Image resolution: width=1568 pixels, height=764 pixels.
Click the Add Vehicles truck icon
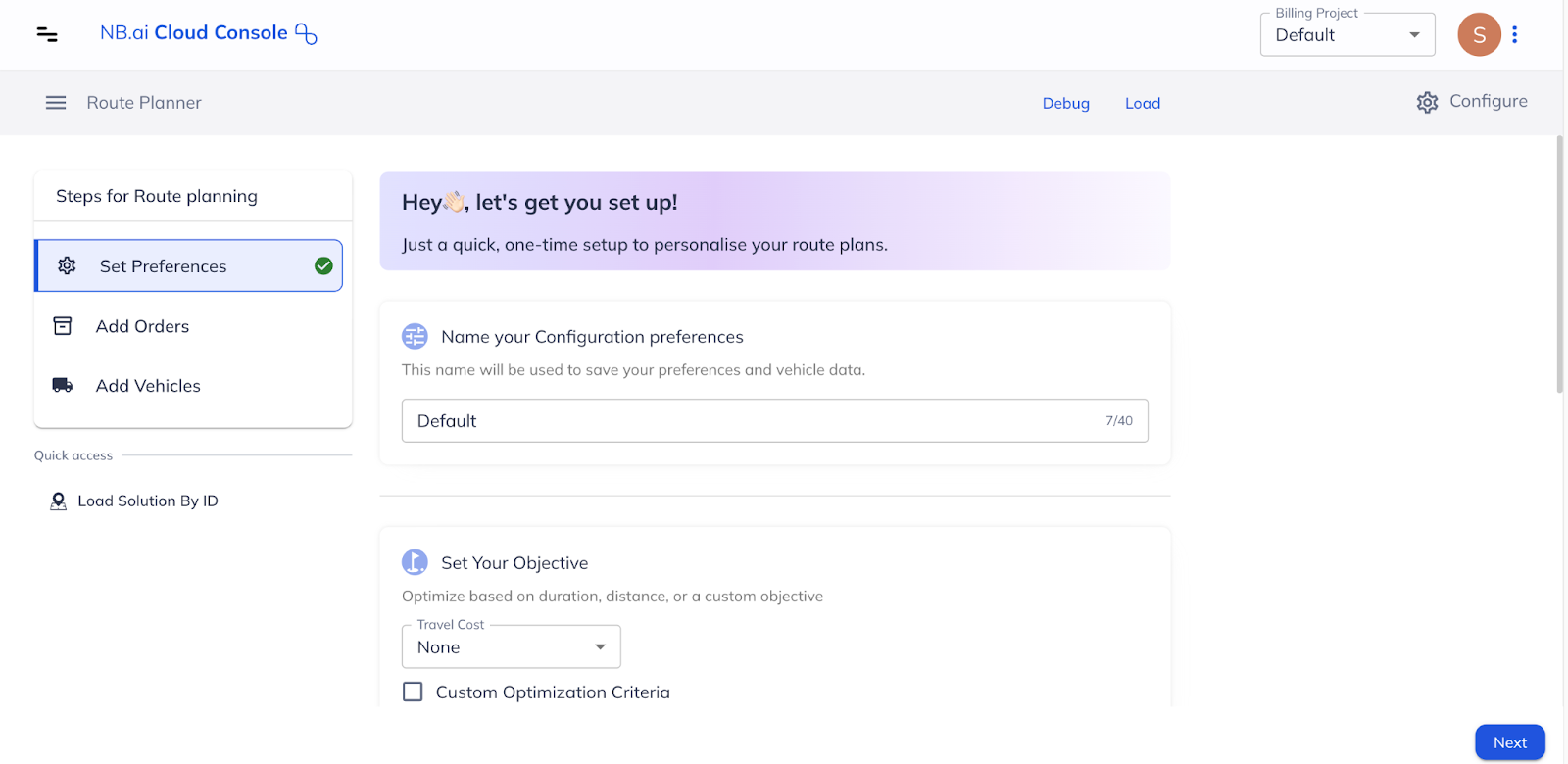tap(63, 386)
